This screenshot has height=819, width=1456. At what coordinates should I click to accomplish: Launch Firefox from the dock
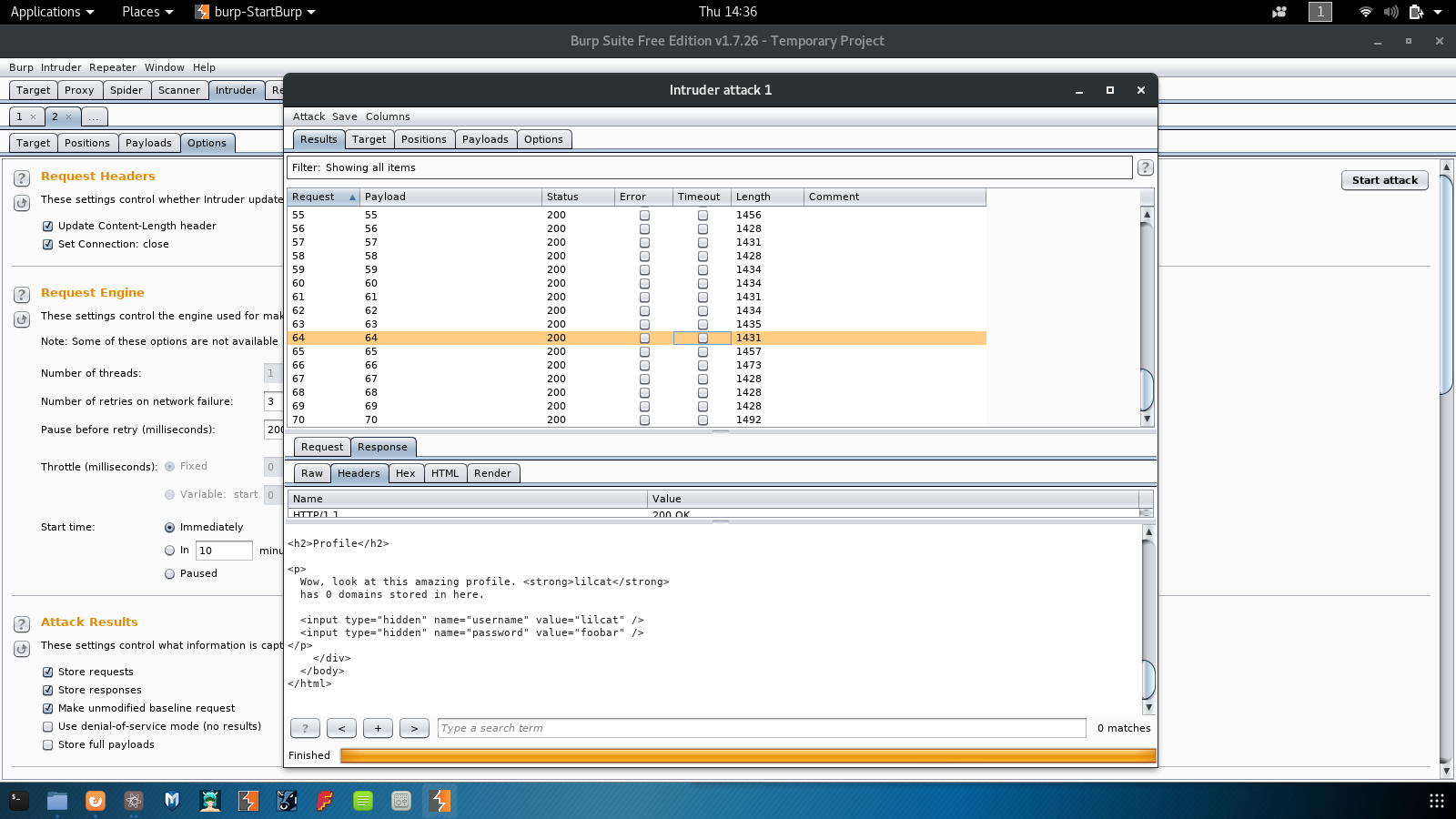pos(96,801)
